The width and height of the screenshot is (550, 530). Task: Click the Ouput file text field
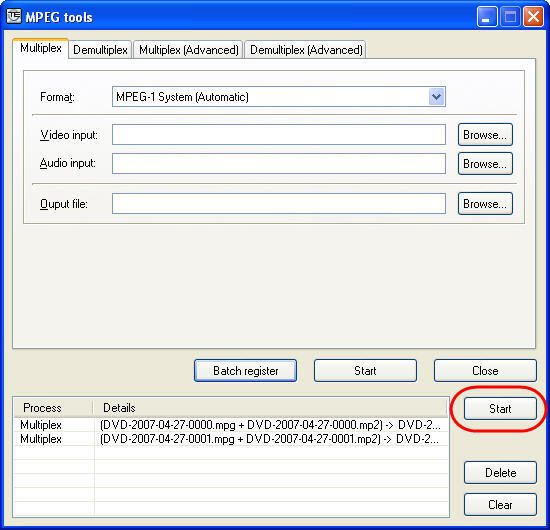(x=279, y=203)
